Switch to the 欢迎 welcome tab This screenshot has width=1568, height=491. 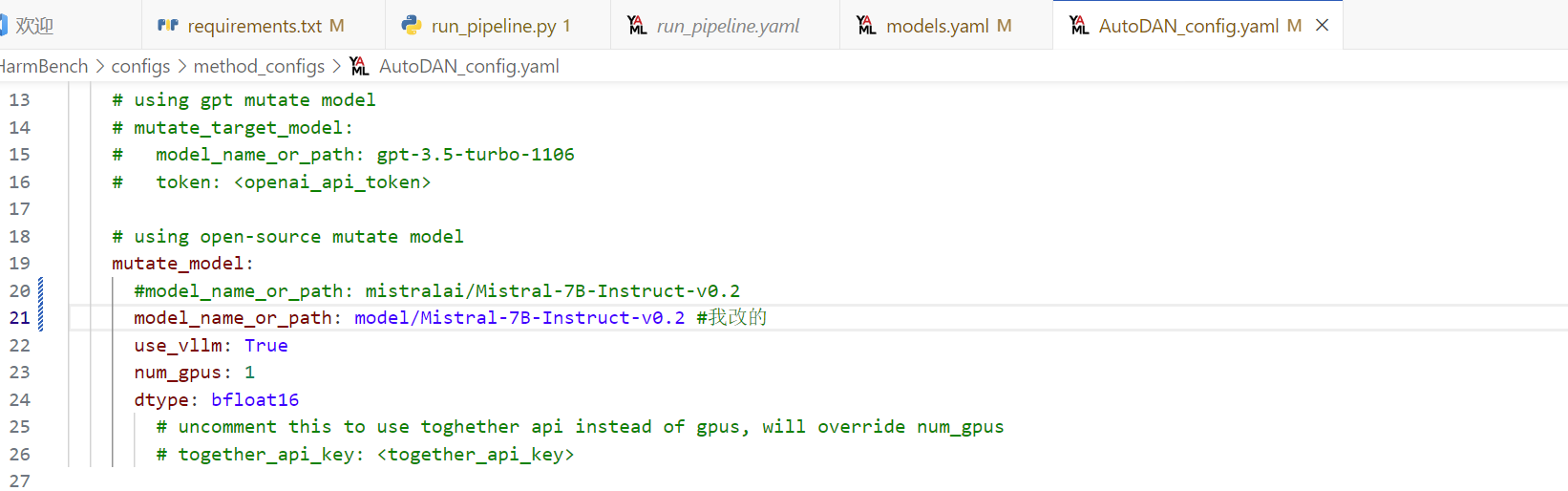(34, 26)
